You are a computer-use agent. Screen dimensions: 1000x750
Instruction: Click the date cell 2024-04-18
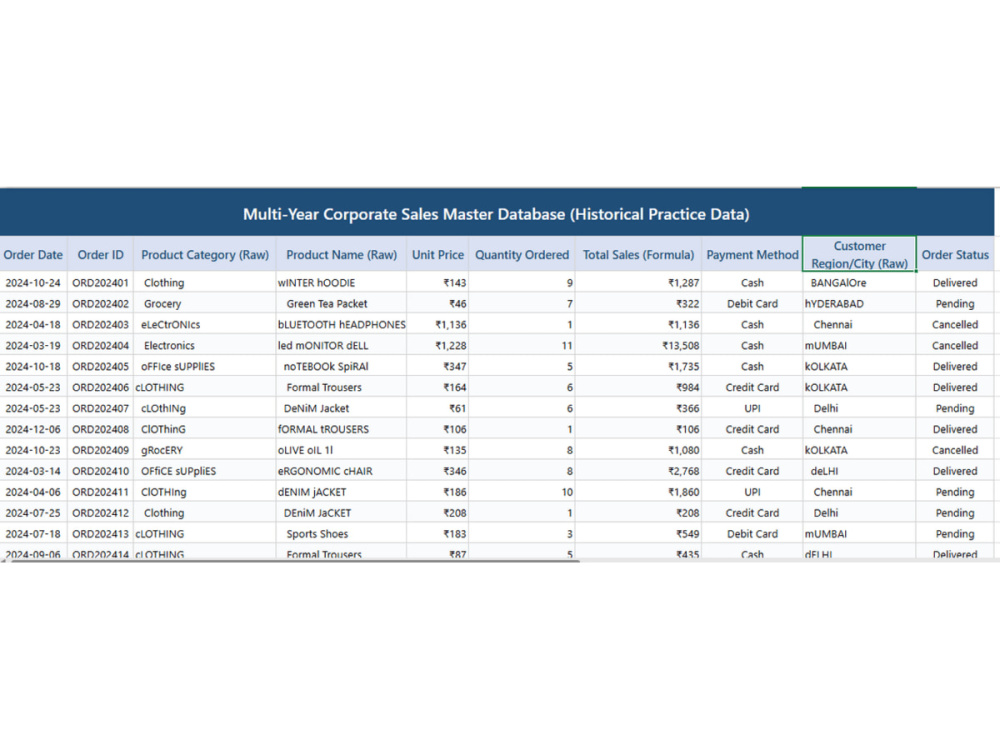coord(33,325)
